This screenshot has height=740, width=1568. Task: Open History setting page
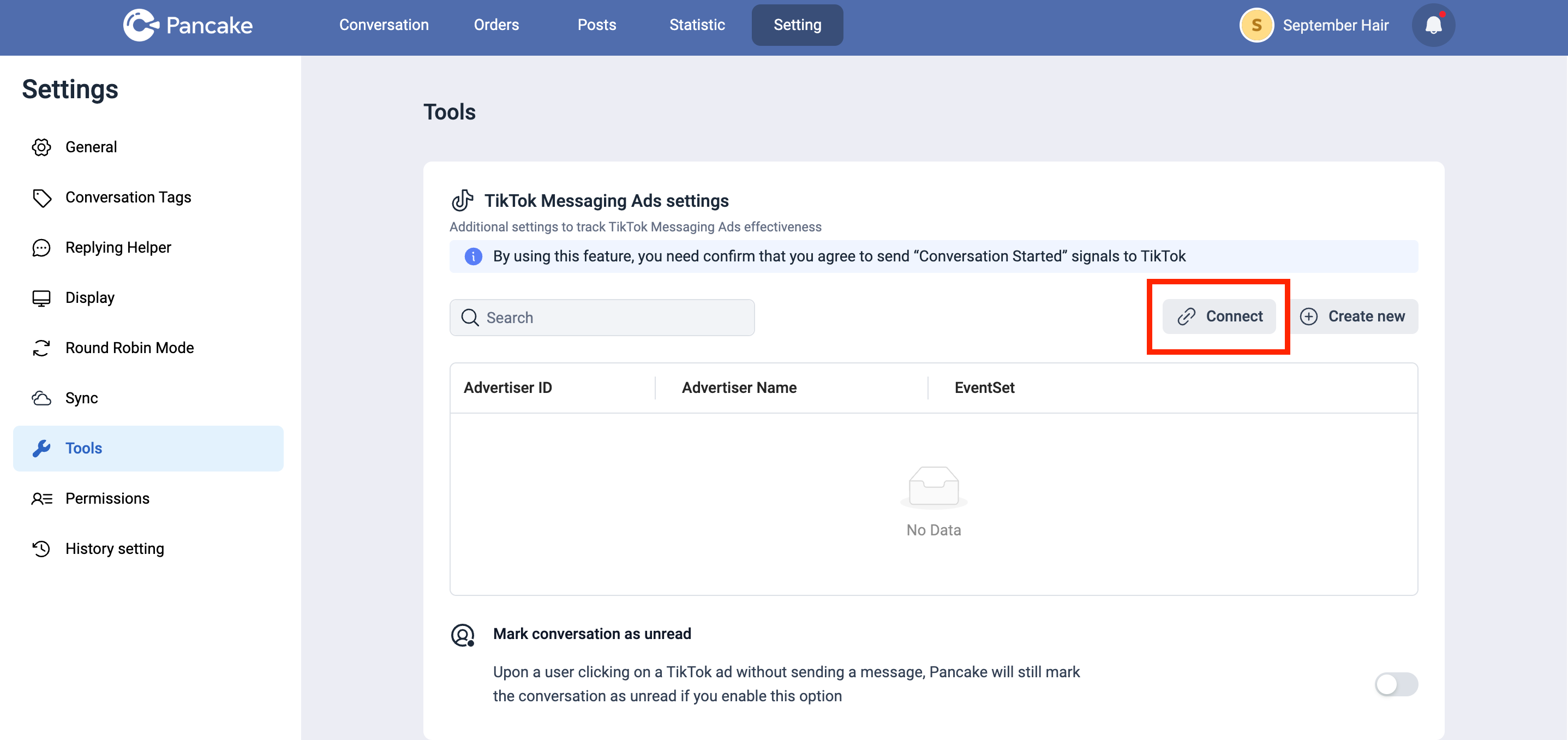click(148, 549)
